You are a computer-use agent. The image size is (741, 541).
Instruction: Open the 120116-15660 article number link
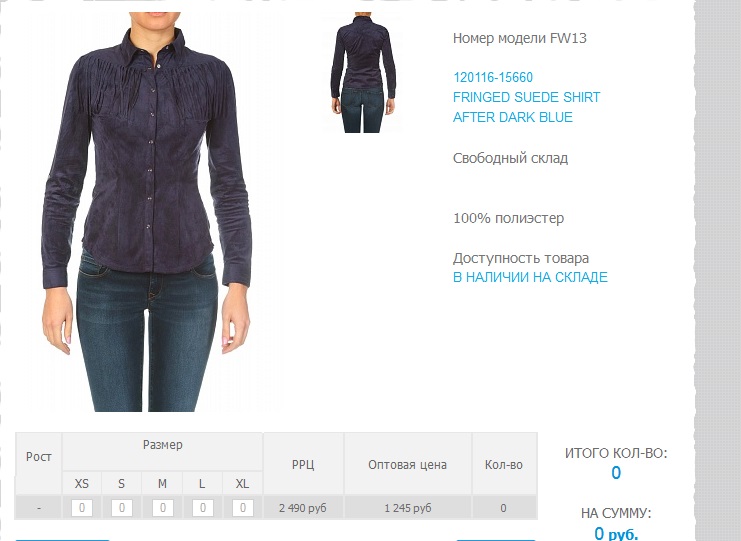pos(493,77)
